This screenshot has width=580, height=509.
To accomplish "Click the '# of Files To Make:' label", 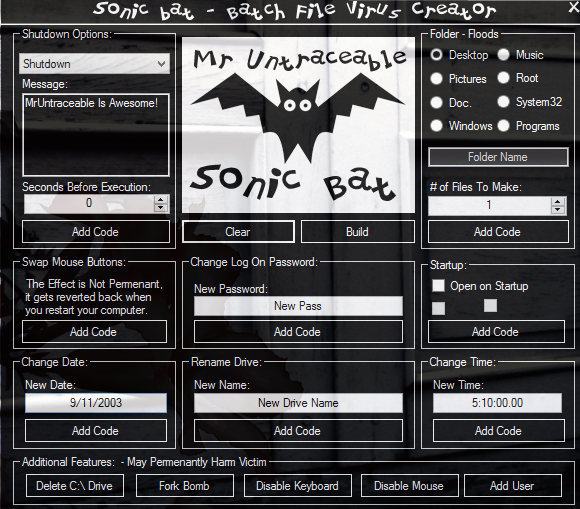I will tap(476, 187).
